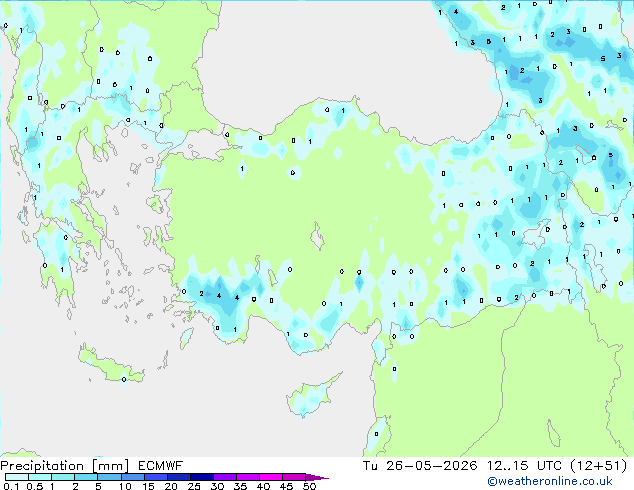Viewport: 634px width, 490px height.
Task: Click the legend label '40'
Action: (263, 486)
